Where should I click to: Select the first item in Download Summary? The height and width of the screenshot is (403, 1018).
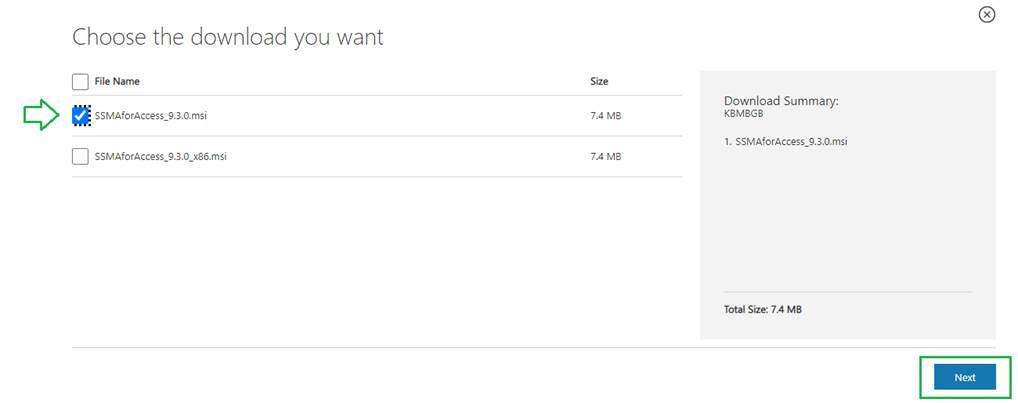(x=785, y=141)
